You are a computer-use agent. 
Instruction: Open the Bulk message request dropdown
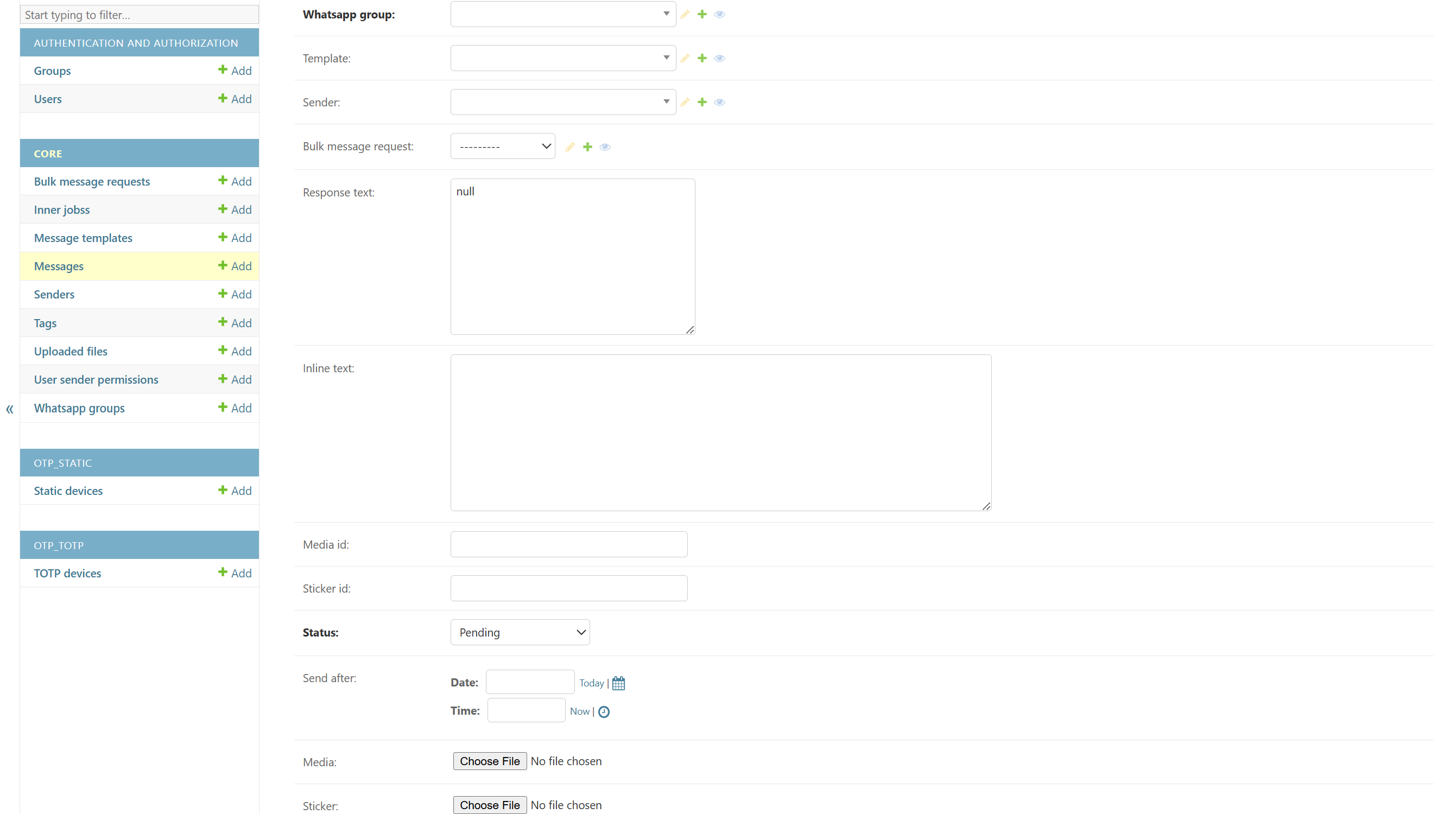coord(503,147)
